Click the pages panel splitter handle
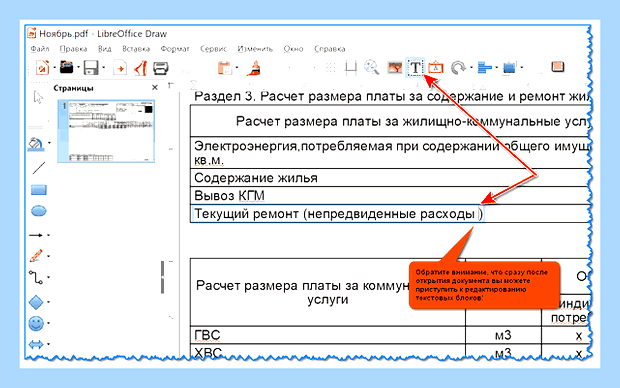This screenshot has height=388, width=620. click(x=162, y=277)
